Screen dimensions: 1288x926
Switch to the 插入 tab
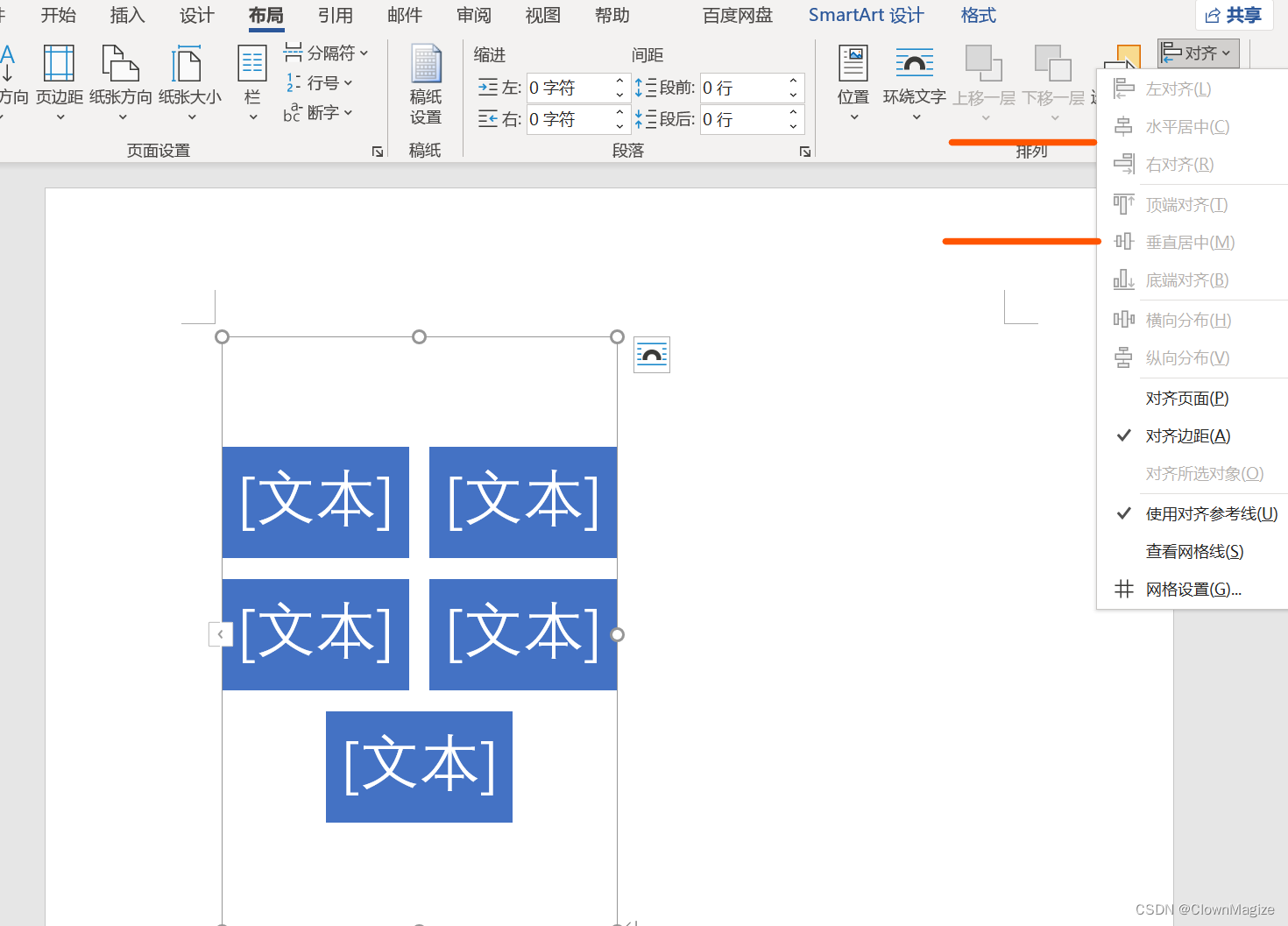128,15
